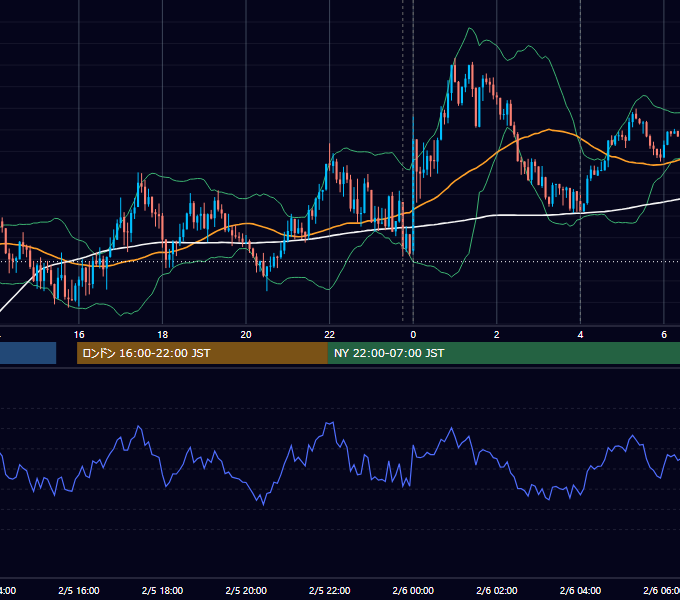Screen dimensions: 680x600
Task: Click the NY 22:00-07:00 JST session bar
Action: pyautogui.click(x=503, y=353)
